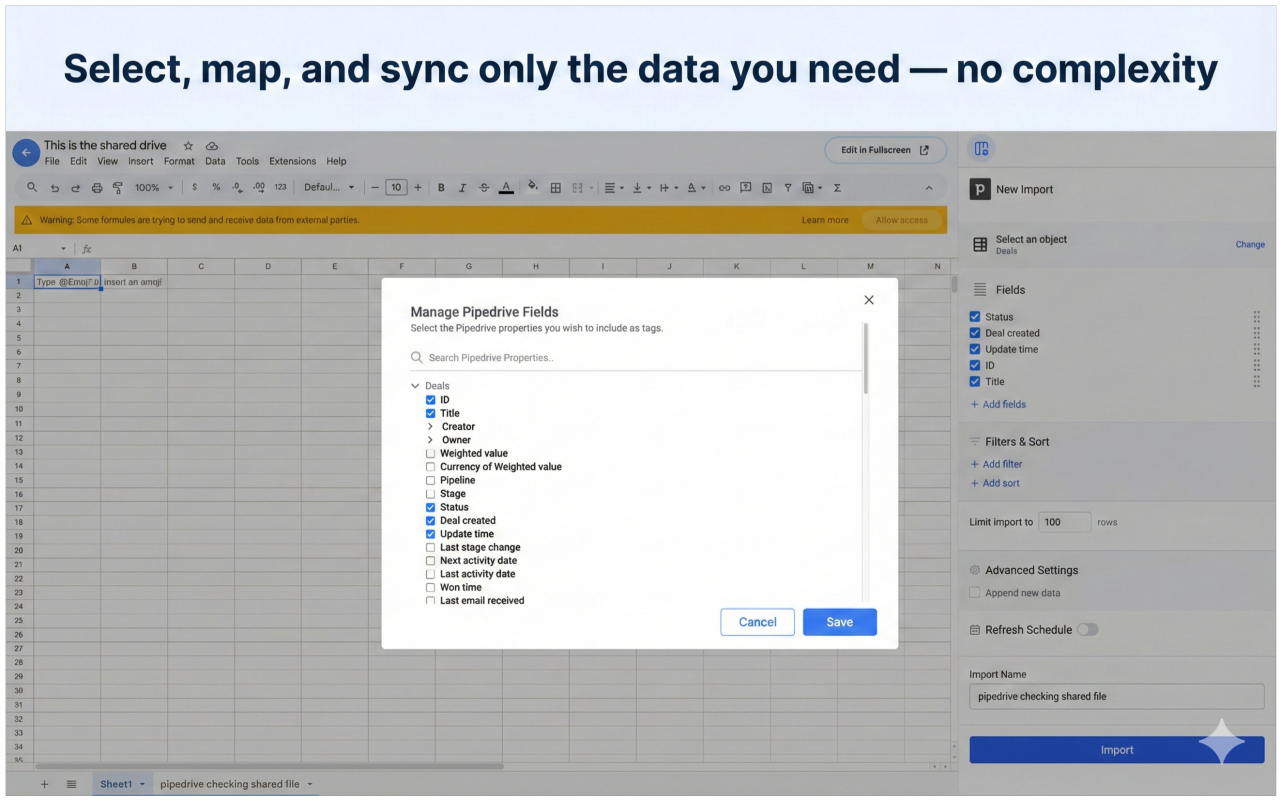Screen dimensions: 1280x800
Task: Uncheck the Deal created checkbox in dialog
Action: (431, 521)
